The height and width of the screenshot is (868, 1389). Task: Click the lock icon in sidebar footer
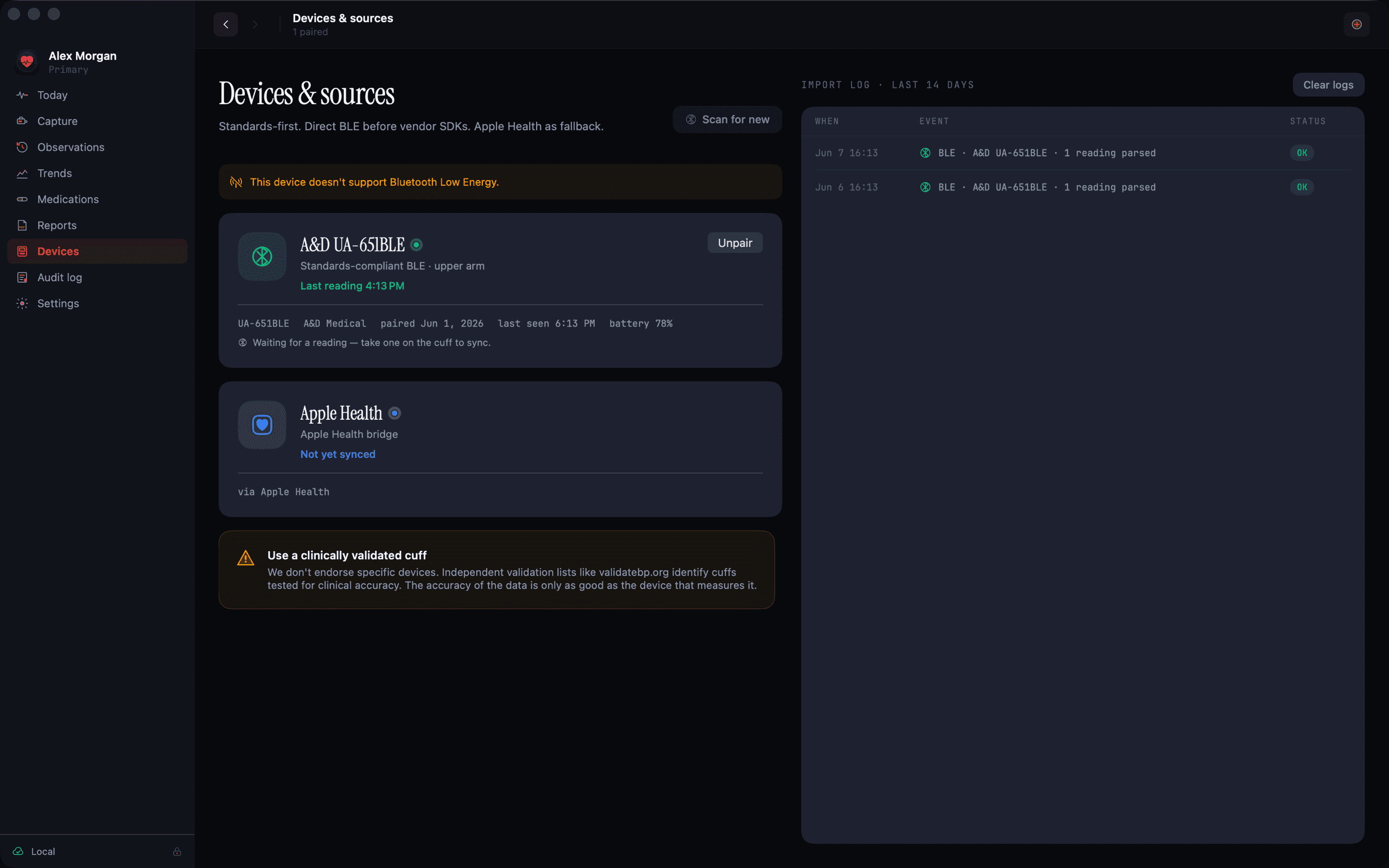point(177,851)
